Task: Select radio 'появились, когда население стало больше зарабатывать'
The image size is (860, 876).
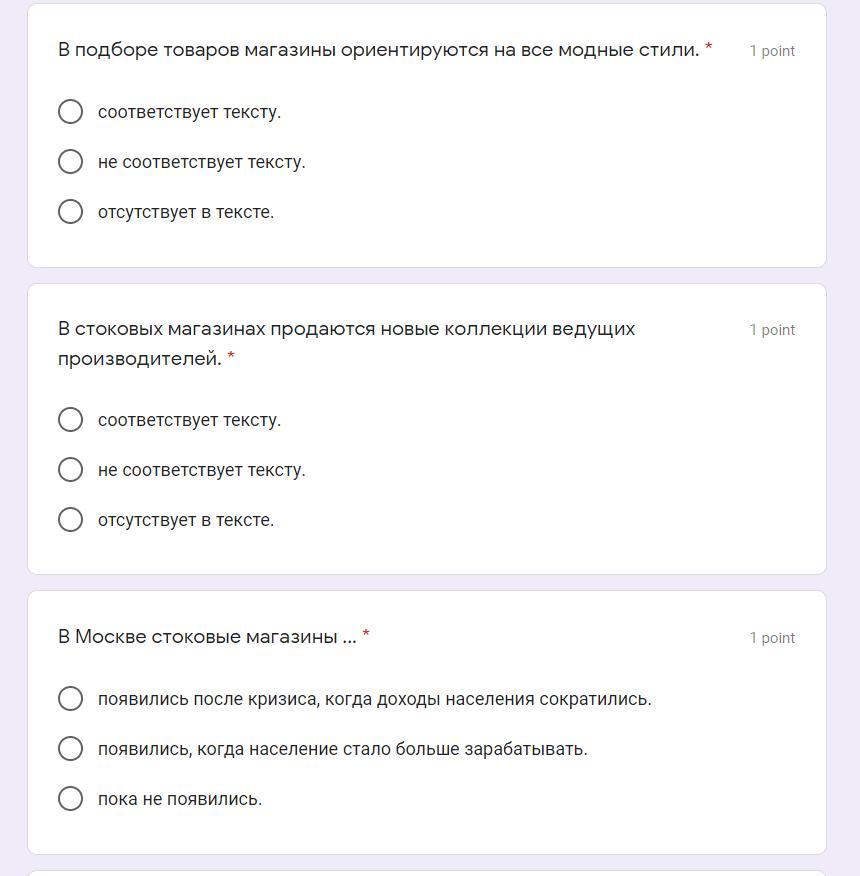Action: click(x=70, y=749)
